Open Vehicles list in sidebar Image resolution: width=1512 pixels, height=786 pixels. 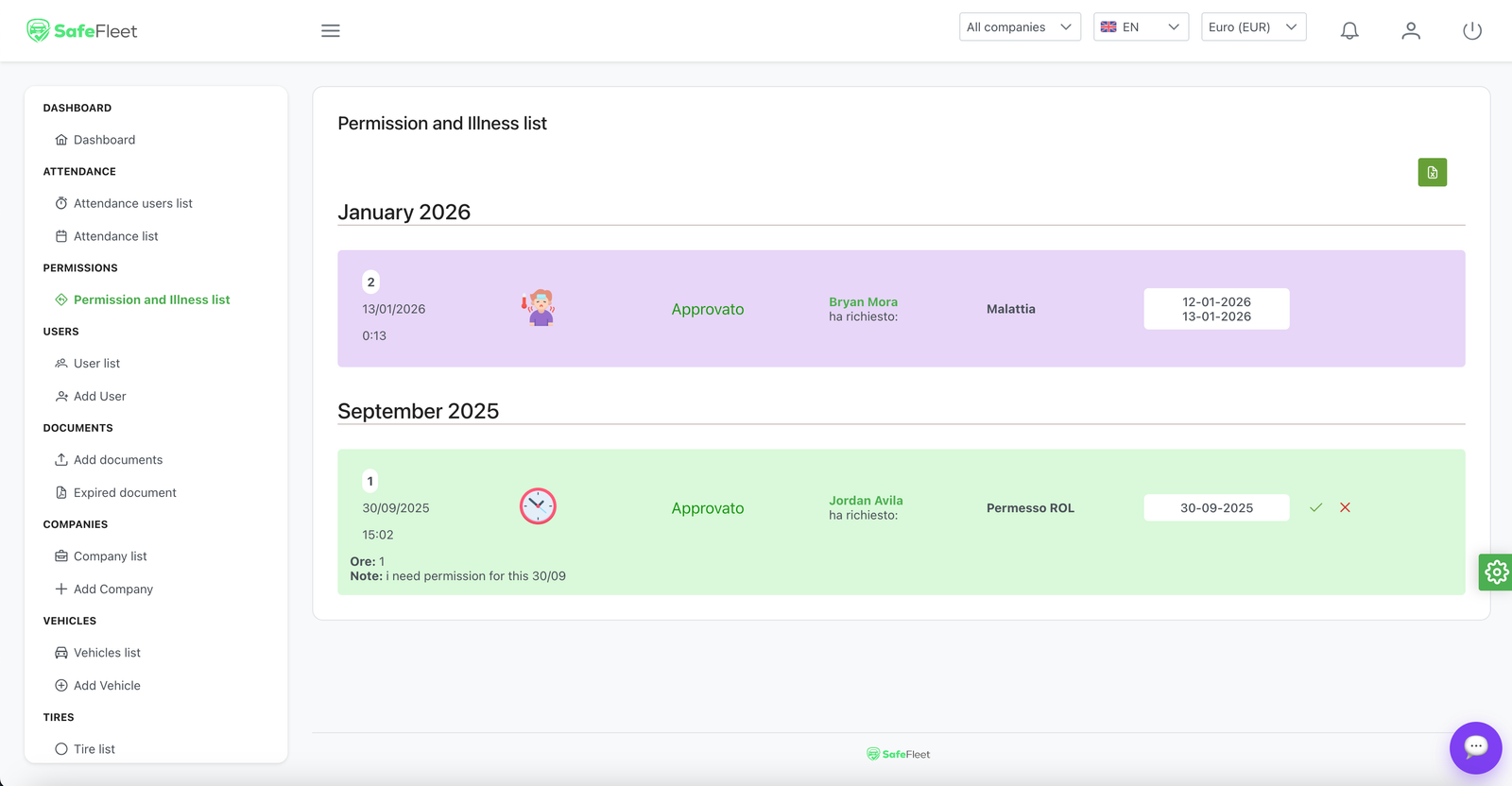pos(107,653)
